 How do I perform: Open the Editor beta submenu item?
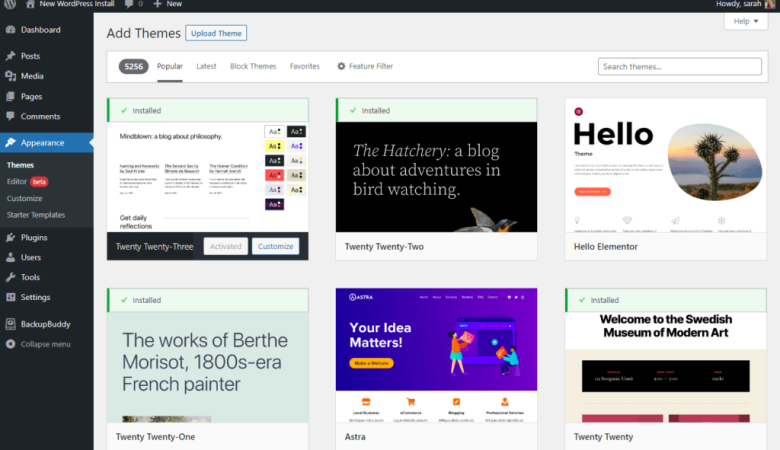27,181
